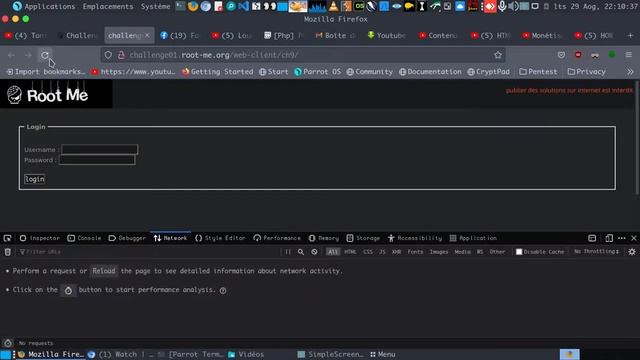The height and width of the screenshot is (360, 640).
Task: Focus the Password field
Action: point(97,160)
